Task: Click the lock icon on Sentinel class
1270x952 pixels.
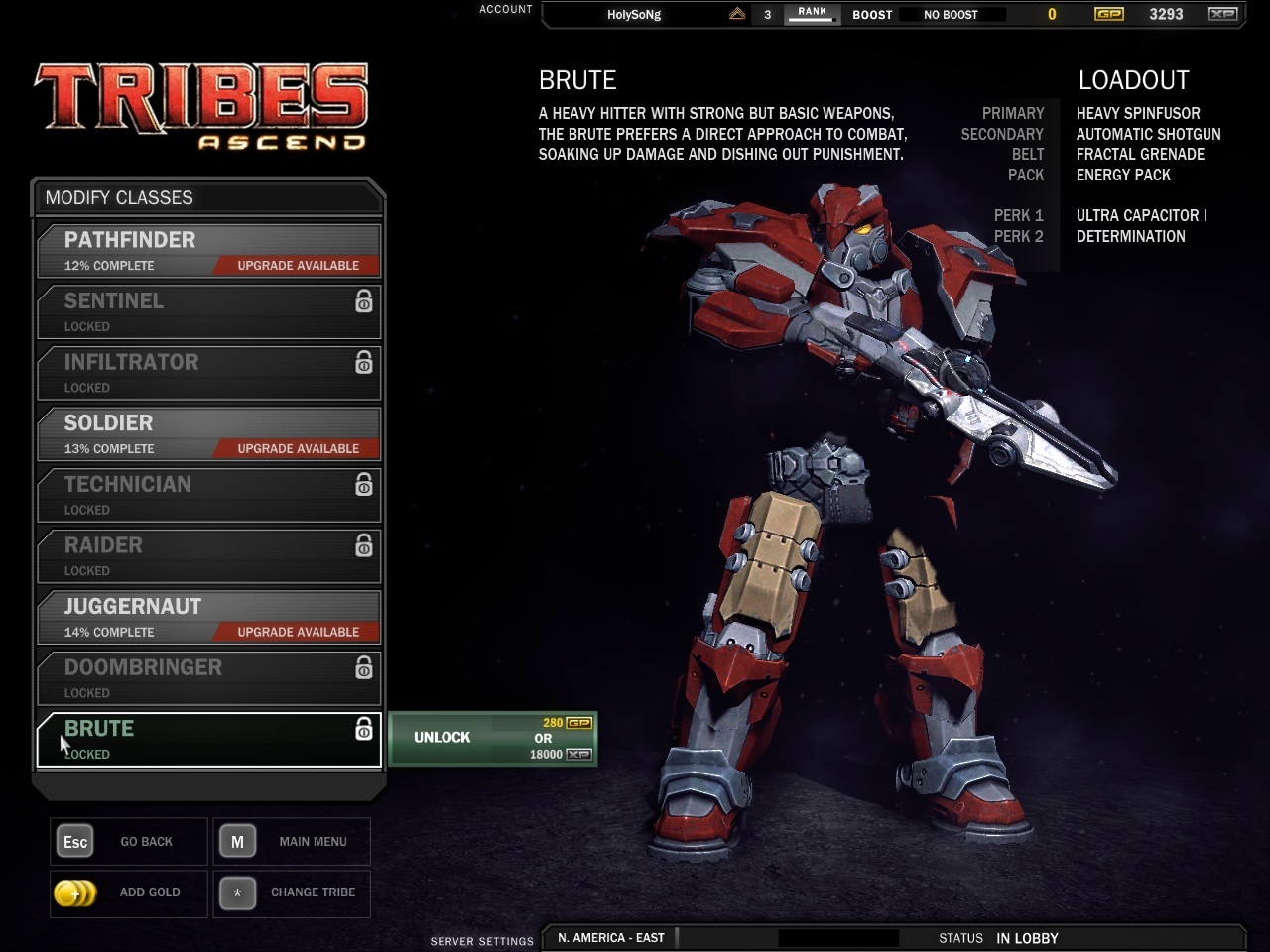Action: 364,301
